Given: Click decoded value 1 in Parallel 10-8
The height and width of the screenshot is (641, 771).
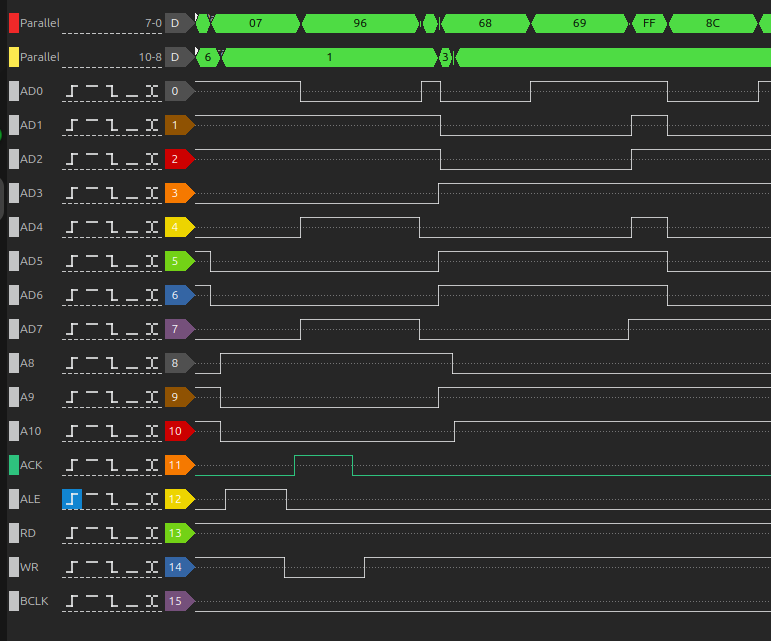Looking at the screenshot, I should pos(329,57).
